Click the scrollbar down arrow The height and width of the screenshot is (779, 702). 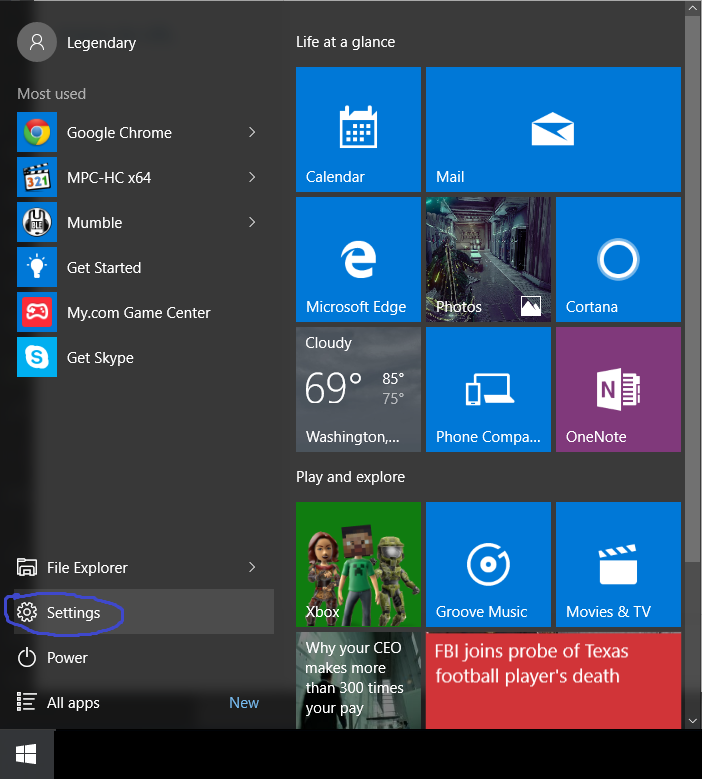pyautogui.click(x=693, y=721)
